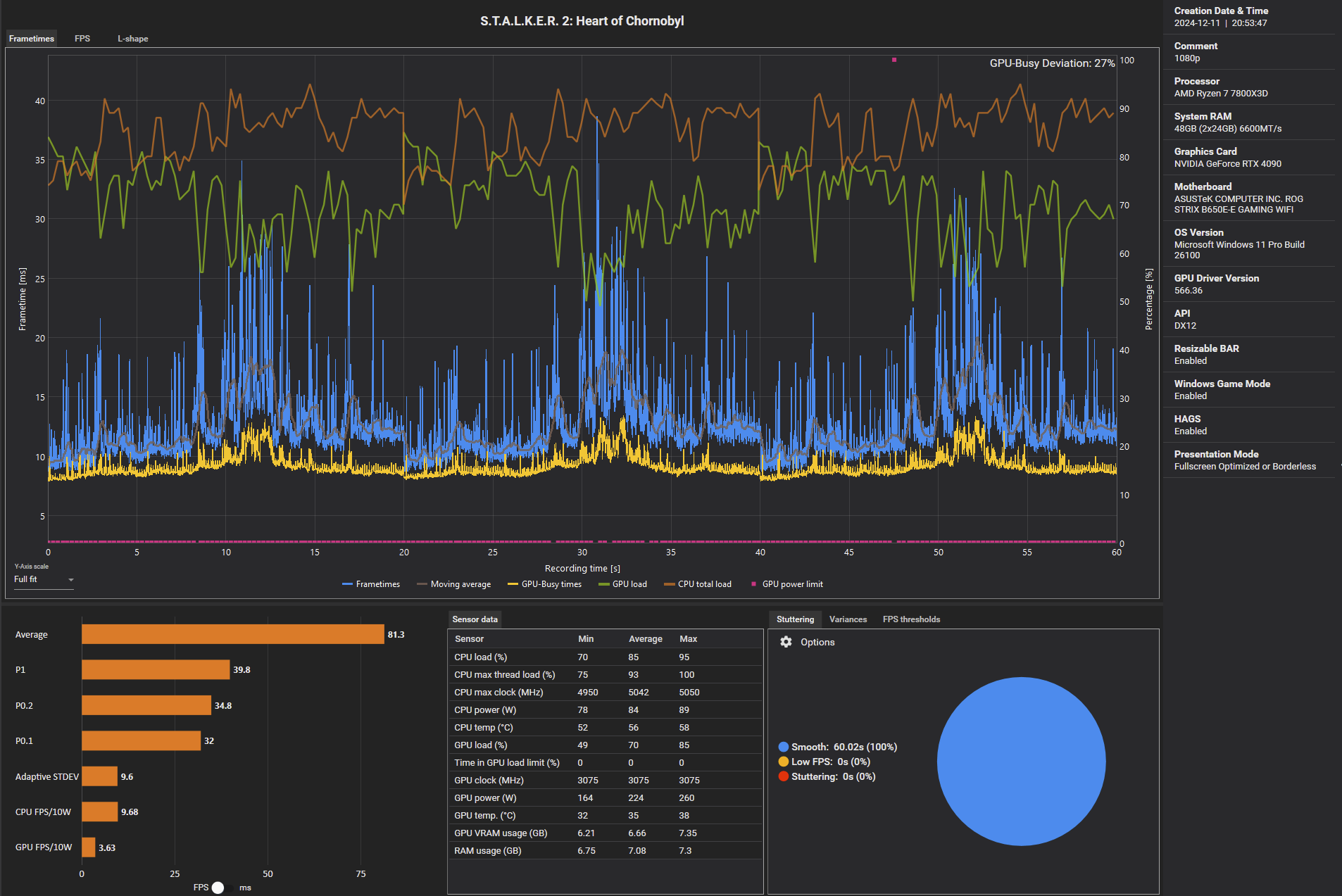Click the 'Time in GPU load limit (%)' row
Viewport: 1342px width, 896px height.
click(x=606, y=762)
